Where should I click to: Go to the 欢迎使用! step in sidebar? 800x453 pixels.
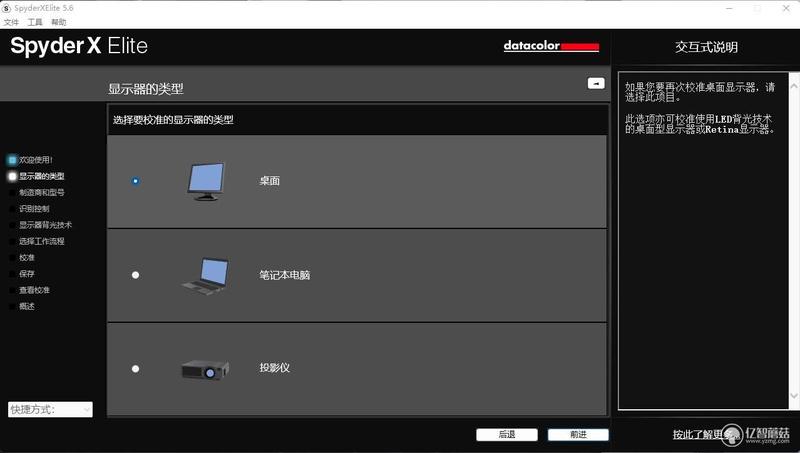36,160
